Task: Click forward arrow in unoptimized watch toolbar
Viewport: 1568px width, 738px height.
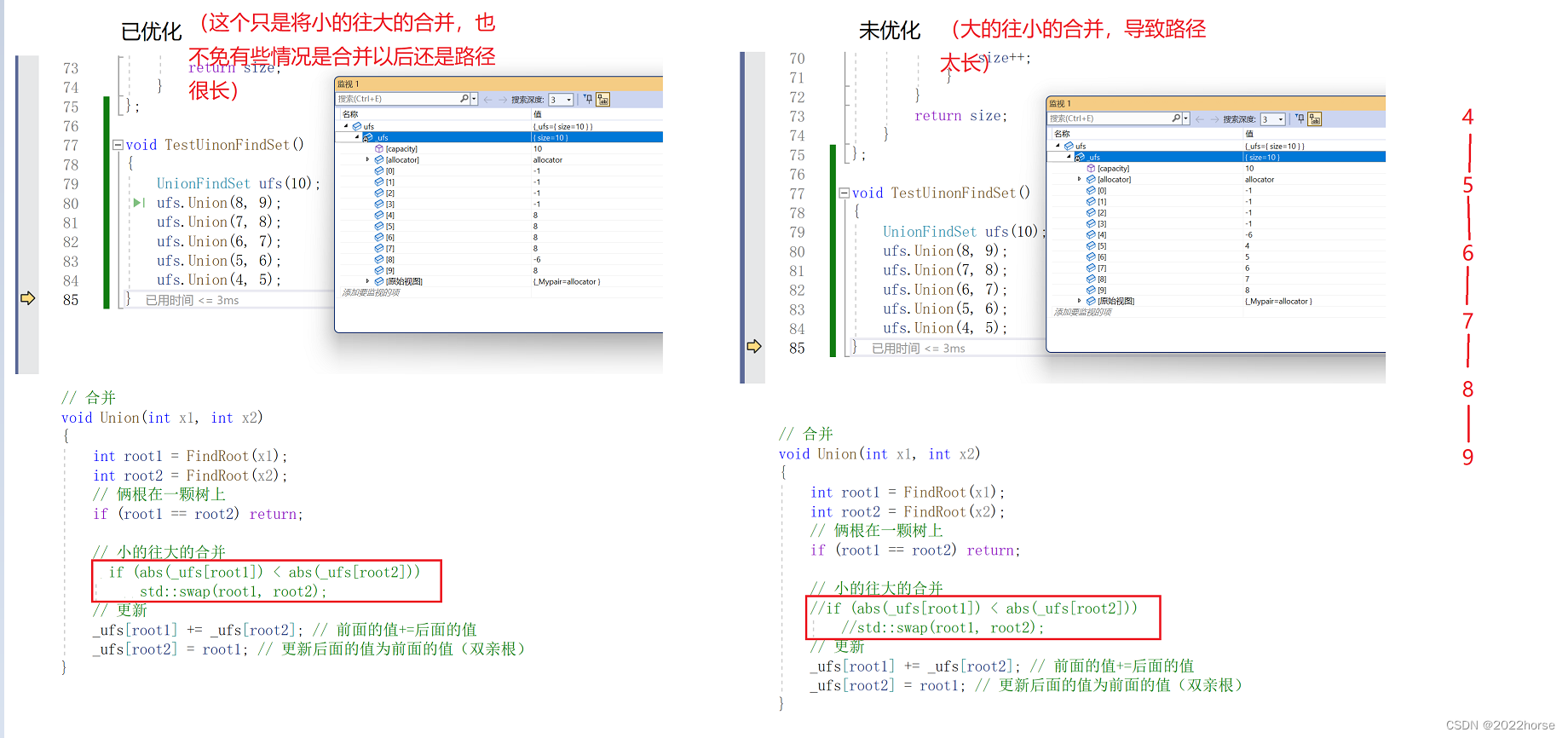Action: pyautogui.click(x=1214, y=119)
